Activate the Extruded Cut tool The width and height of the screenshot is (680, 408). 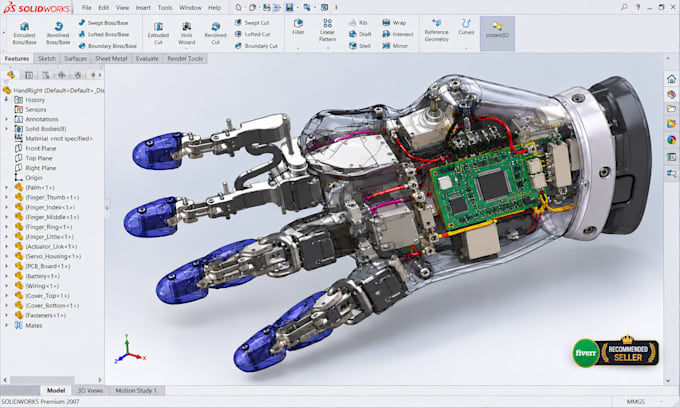[158, 33]
